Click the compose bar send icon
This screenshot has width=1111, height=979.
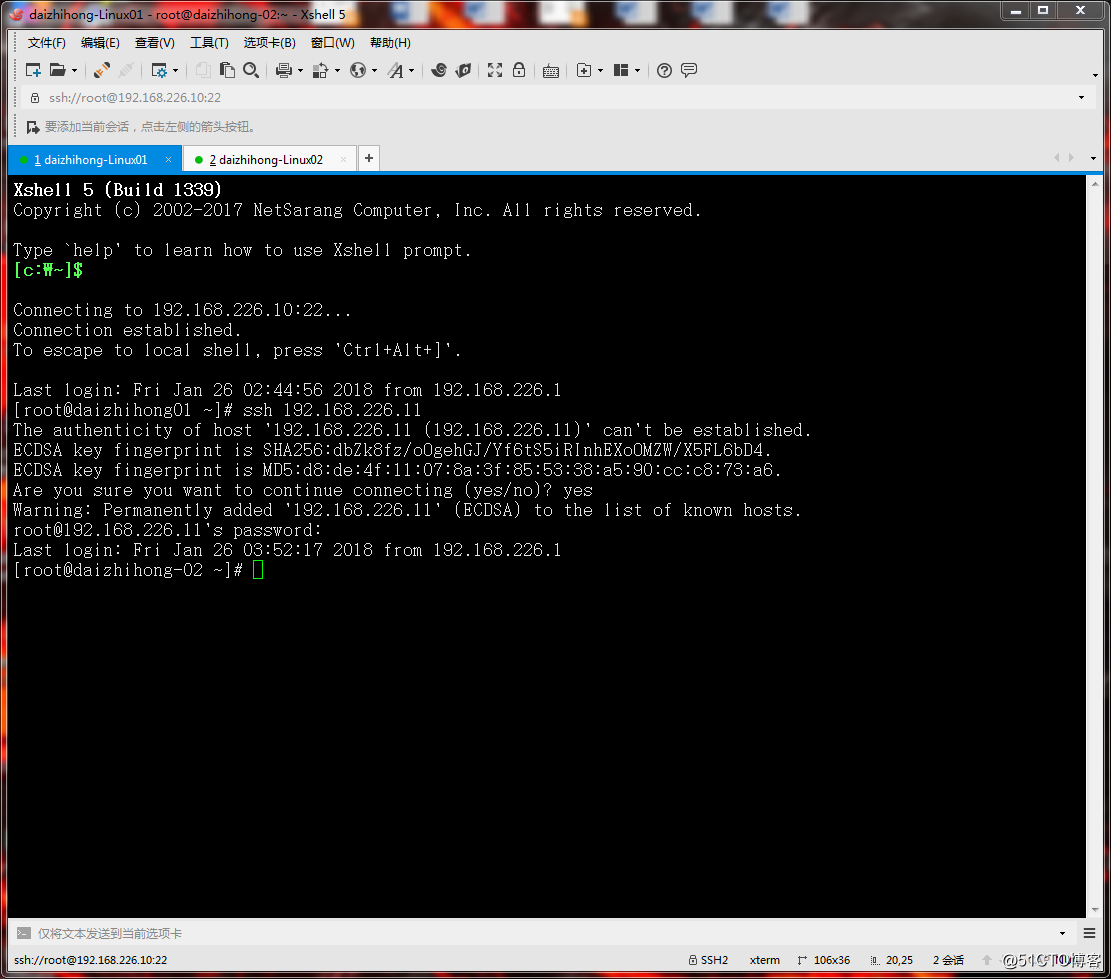(x=23, y=933)
